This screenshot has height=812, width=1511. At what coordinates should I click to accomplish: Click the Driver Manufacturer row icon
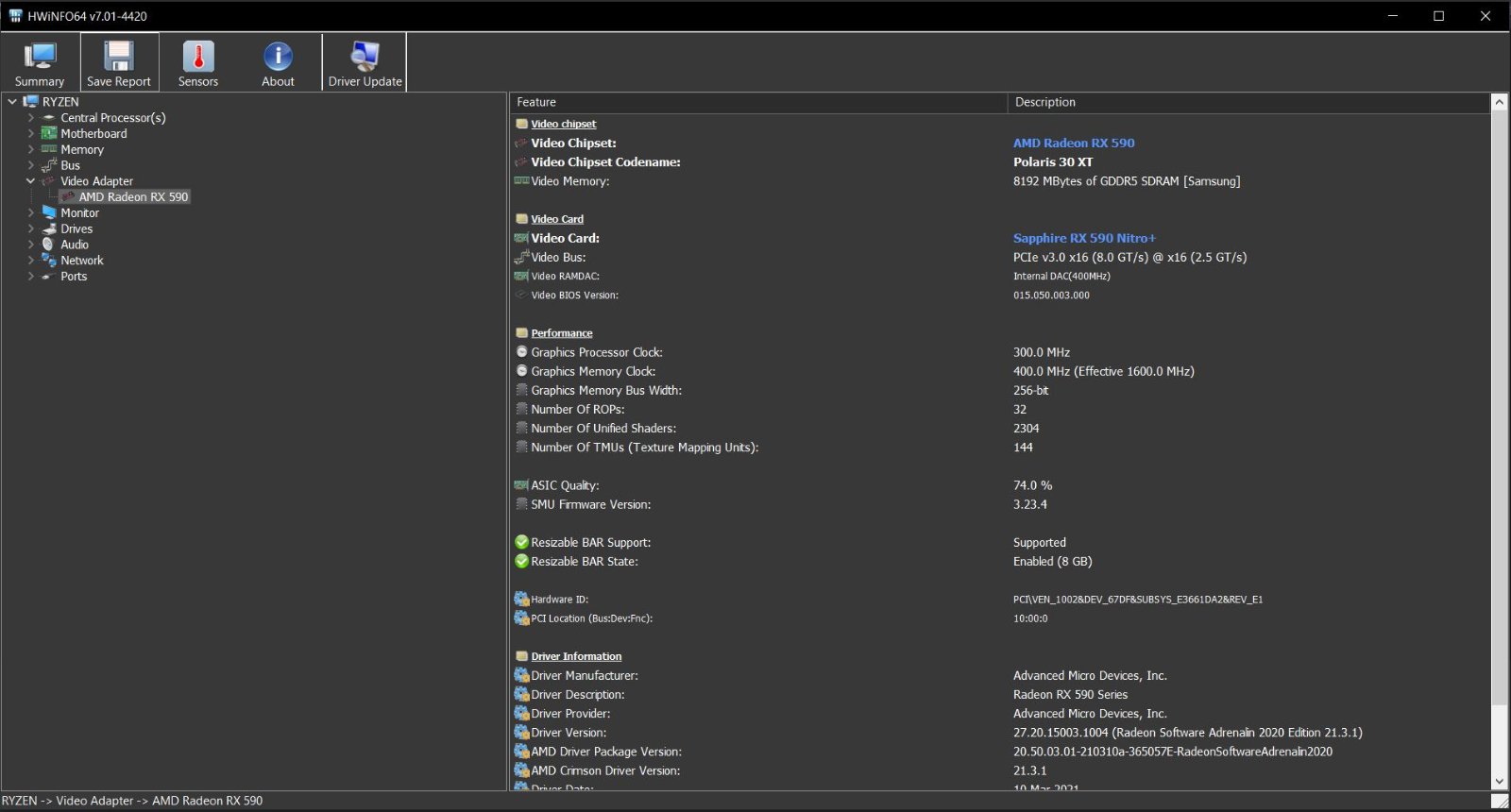pyautogui.click(x=521, y=675)
